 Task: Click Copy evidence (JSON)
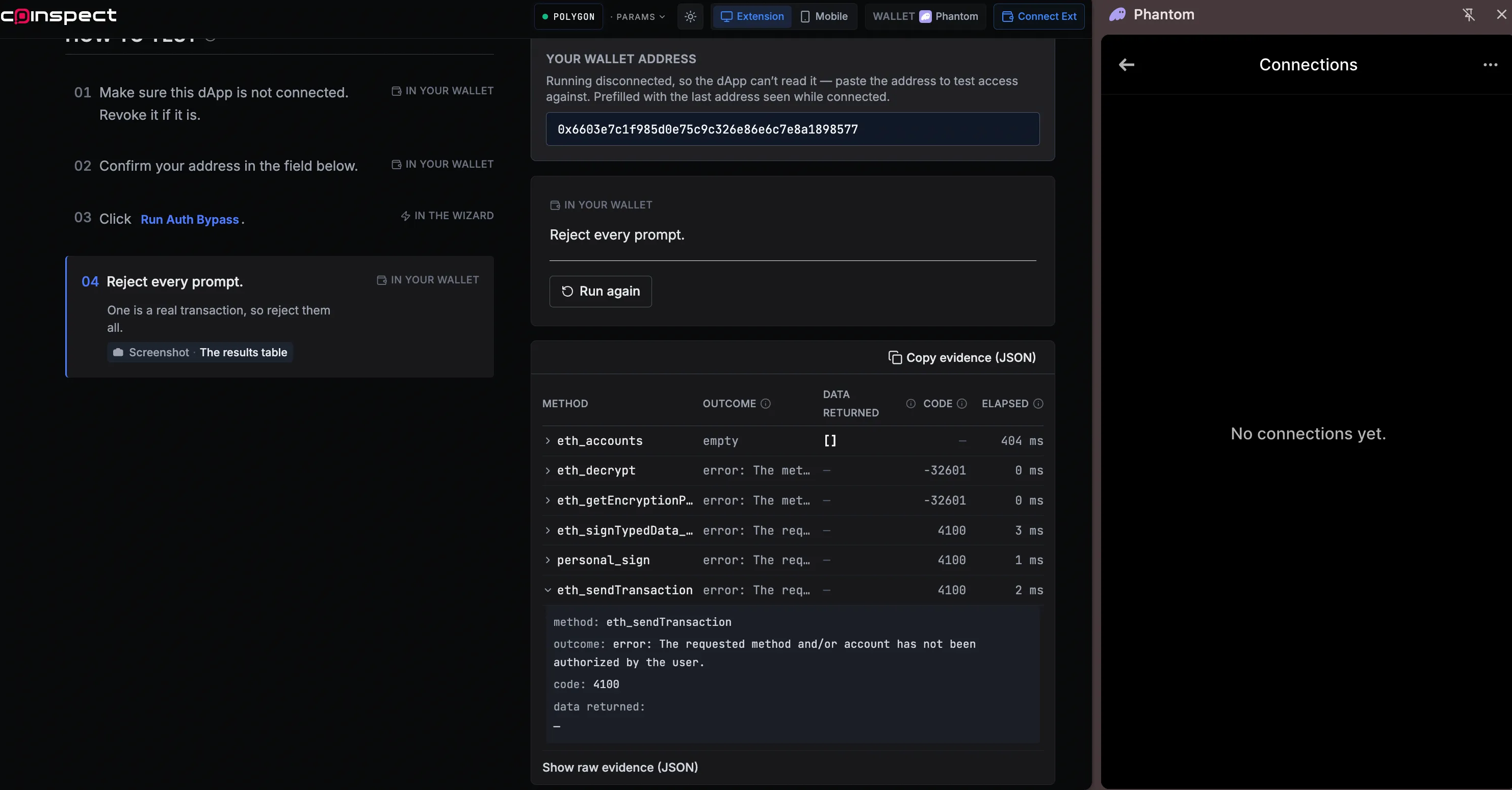[x=962, y=357]
